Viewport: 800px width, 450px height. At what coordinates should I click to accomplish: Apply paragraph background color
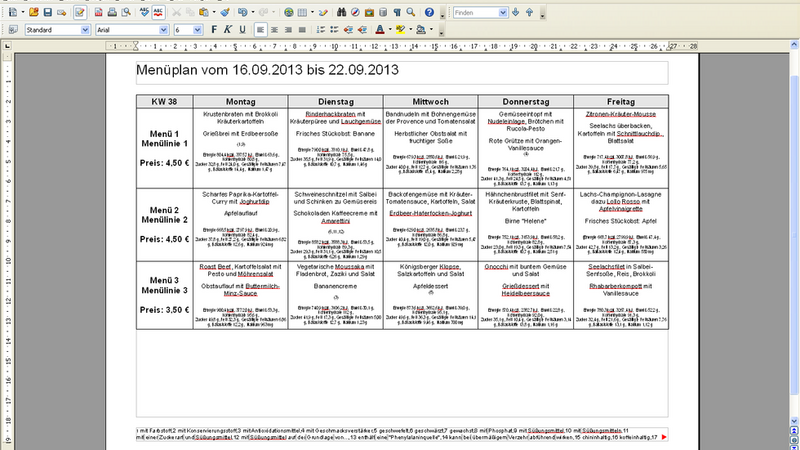pos(421,30)
